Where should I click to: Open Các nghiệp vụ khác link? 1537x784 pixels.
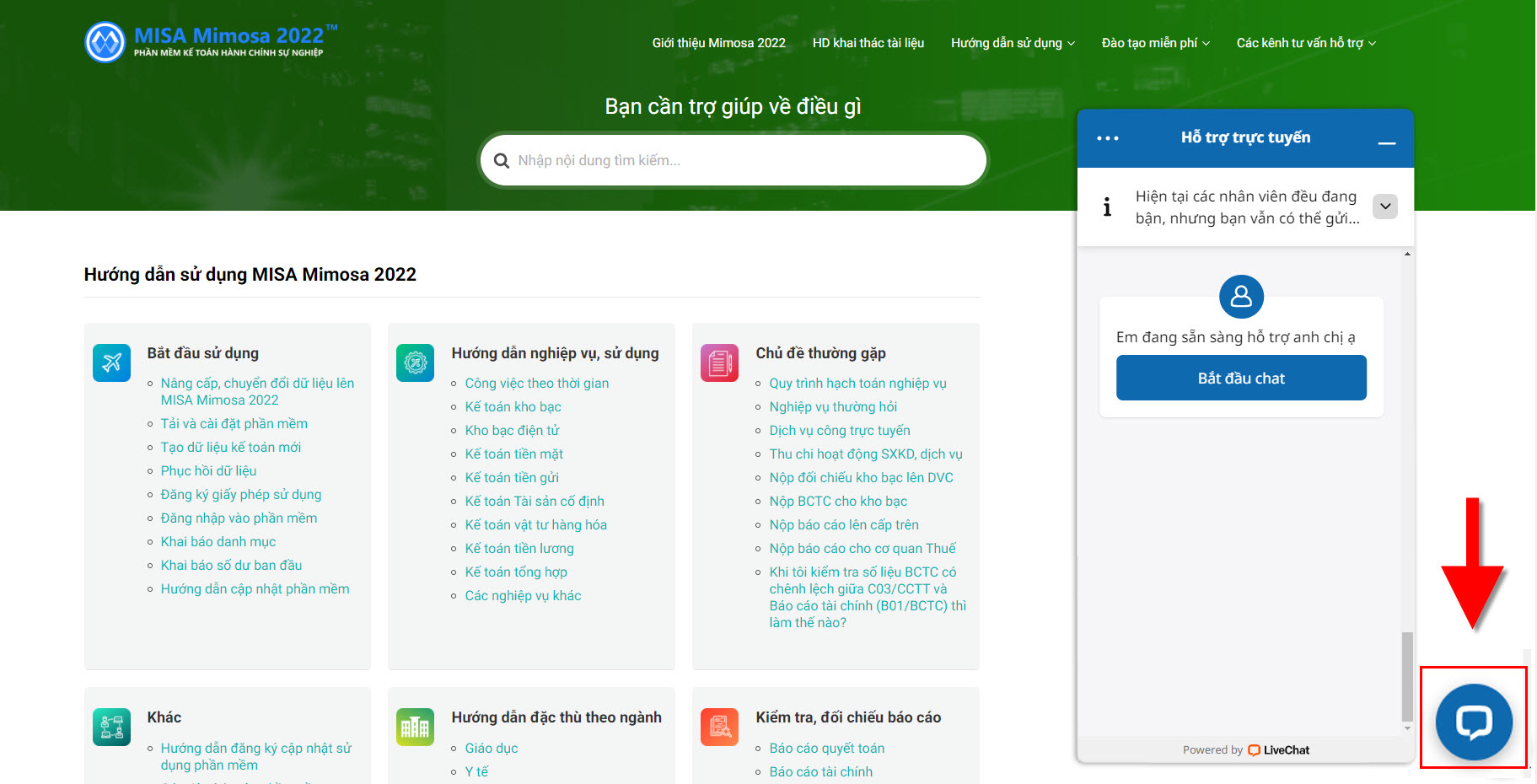point(523,595)
